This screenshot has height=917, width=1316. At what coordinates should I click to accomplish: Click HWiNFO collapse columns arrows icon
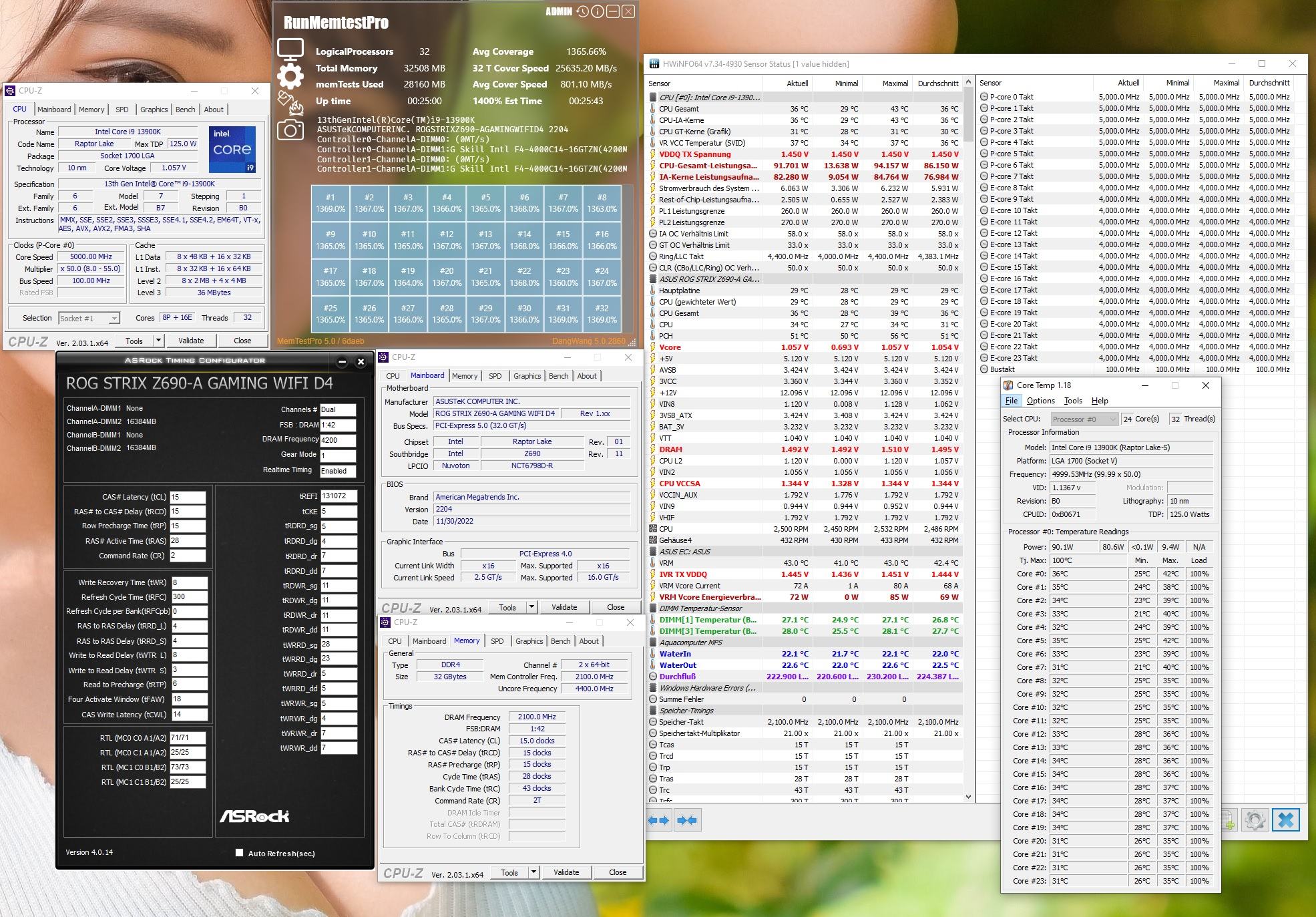coord(687,820)
